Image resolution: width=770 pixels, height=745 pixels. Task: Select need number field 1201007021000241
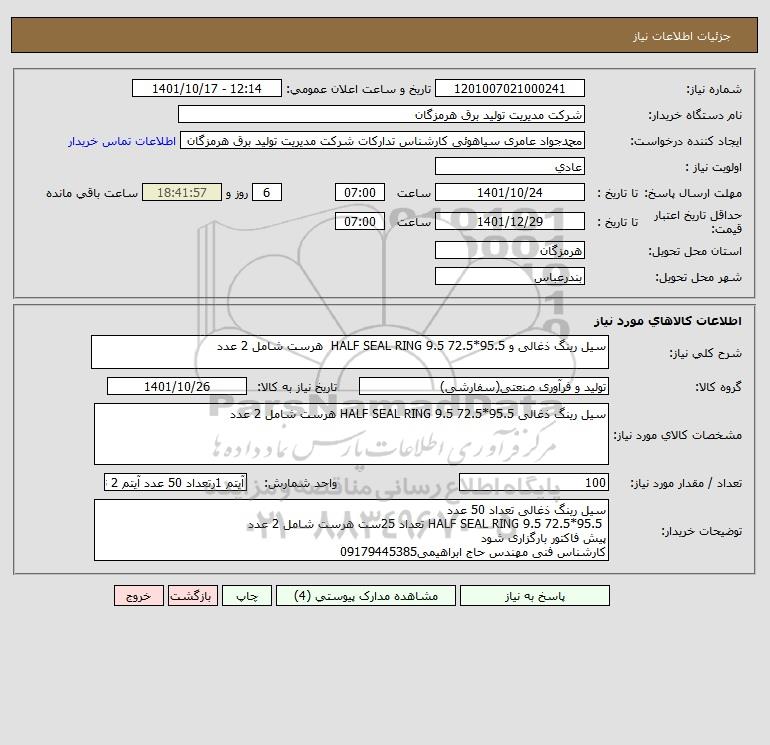510,88
